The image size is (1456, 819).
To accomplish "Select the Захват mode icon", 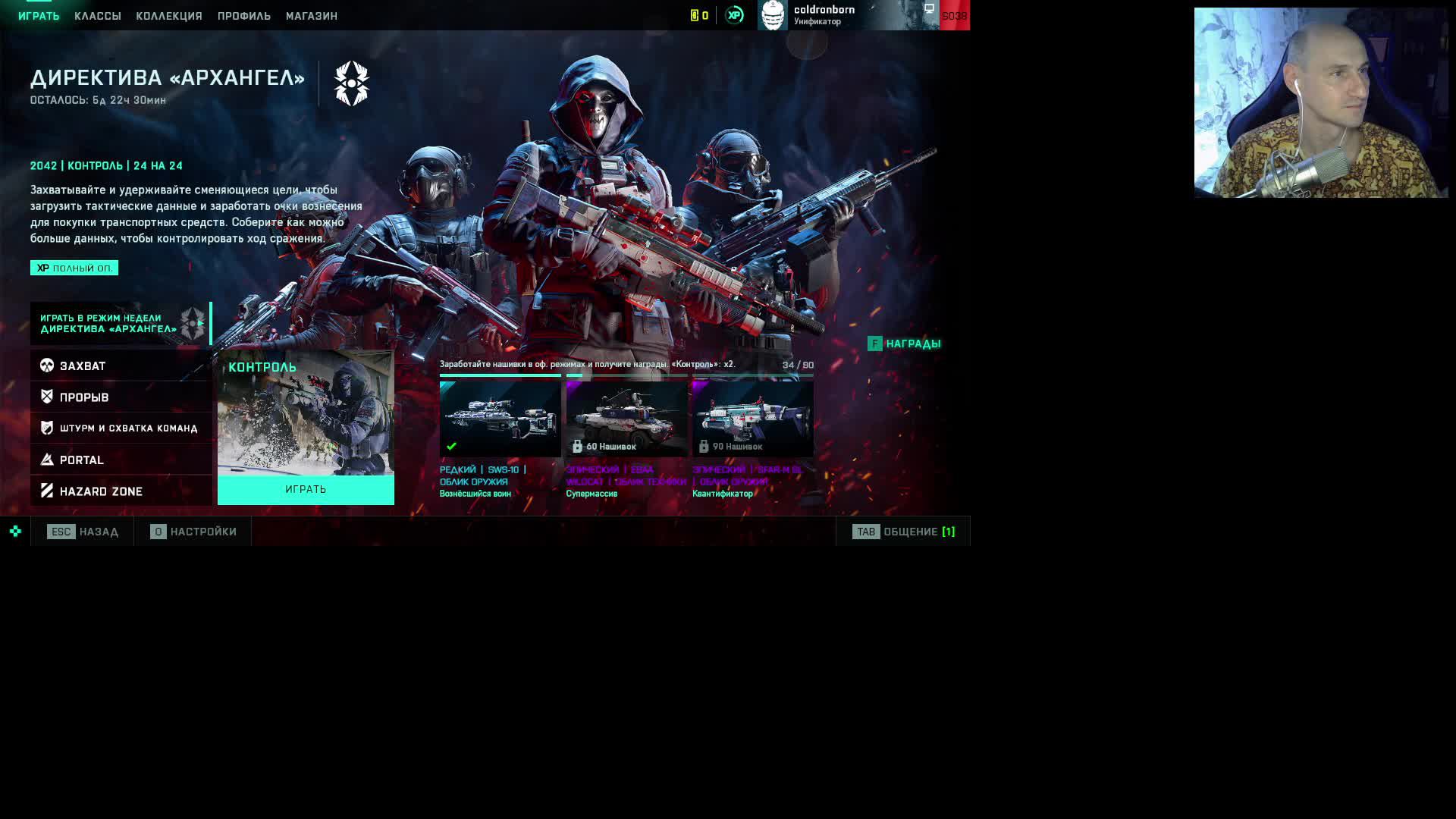I will click(x=47, y=366).
